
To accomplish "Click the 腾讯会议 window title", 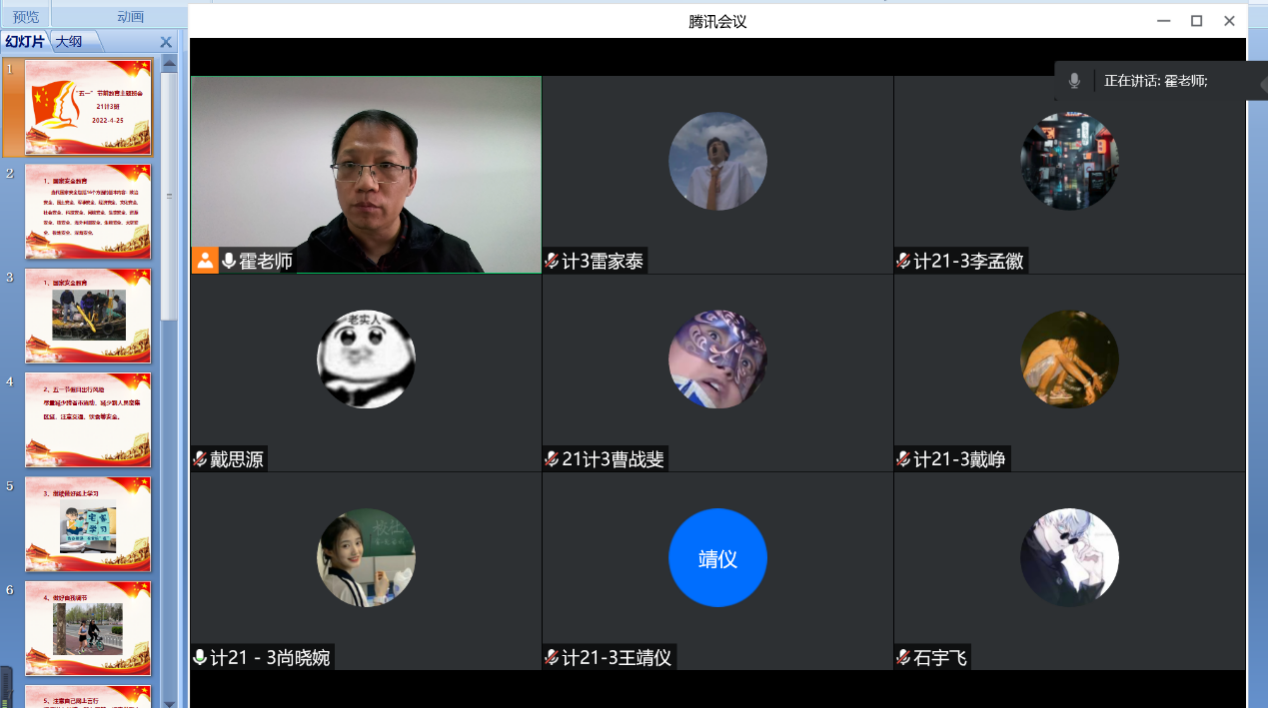I will tap(718, 21).
